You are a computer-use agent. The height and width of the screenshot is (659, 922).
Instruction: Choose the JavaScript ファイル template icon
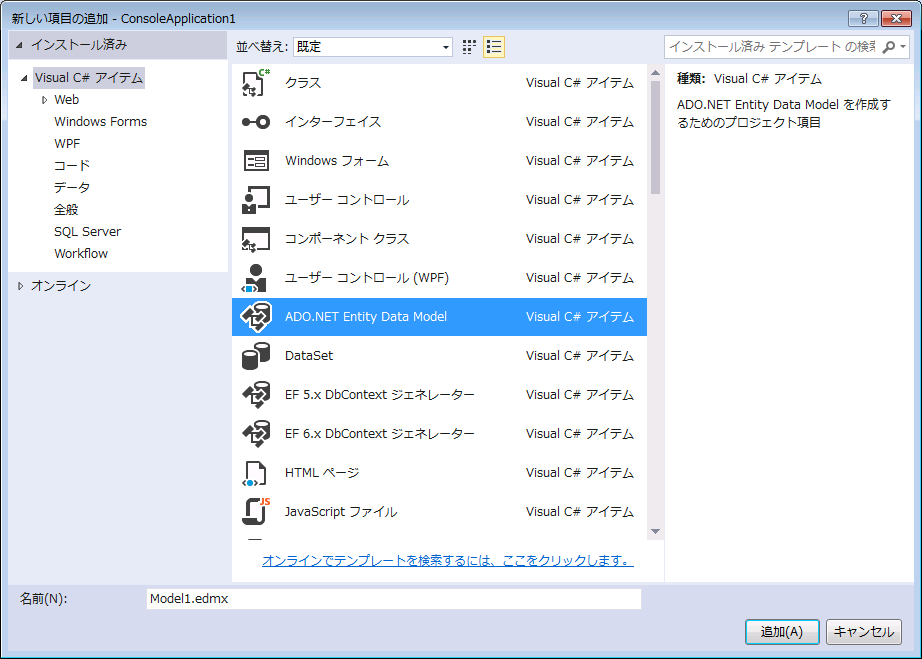[x=256, y=512]
